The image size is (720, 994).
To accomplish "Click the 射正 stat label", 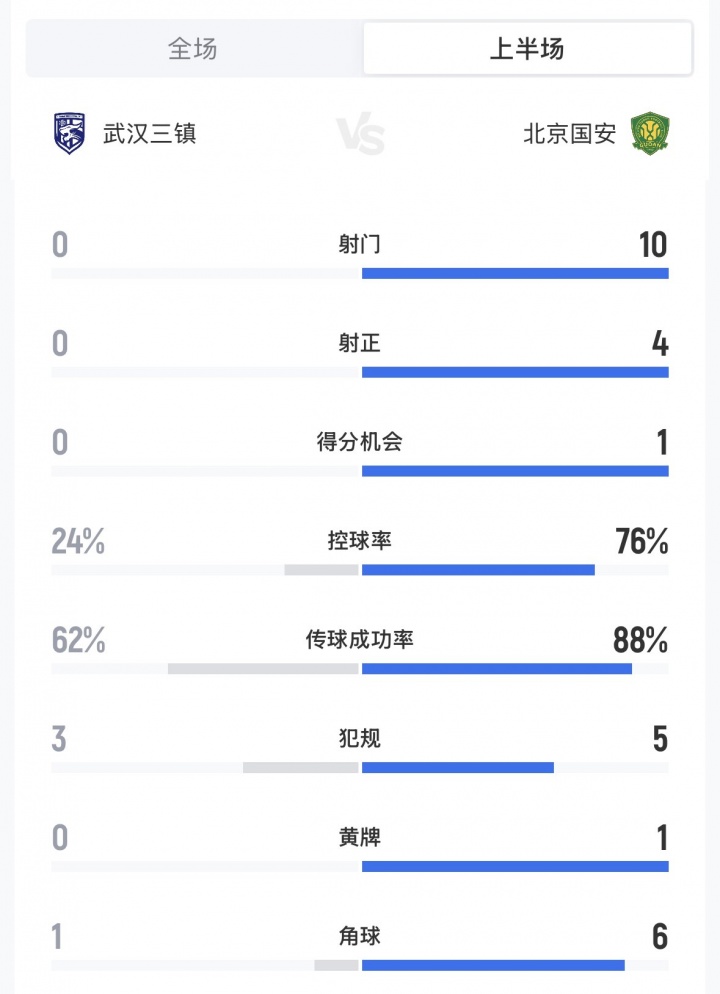I will (360, 343).
